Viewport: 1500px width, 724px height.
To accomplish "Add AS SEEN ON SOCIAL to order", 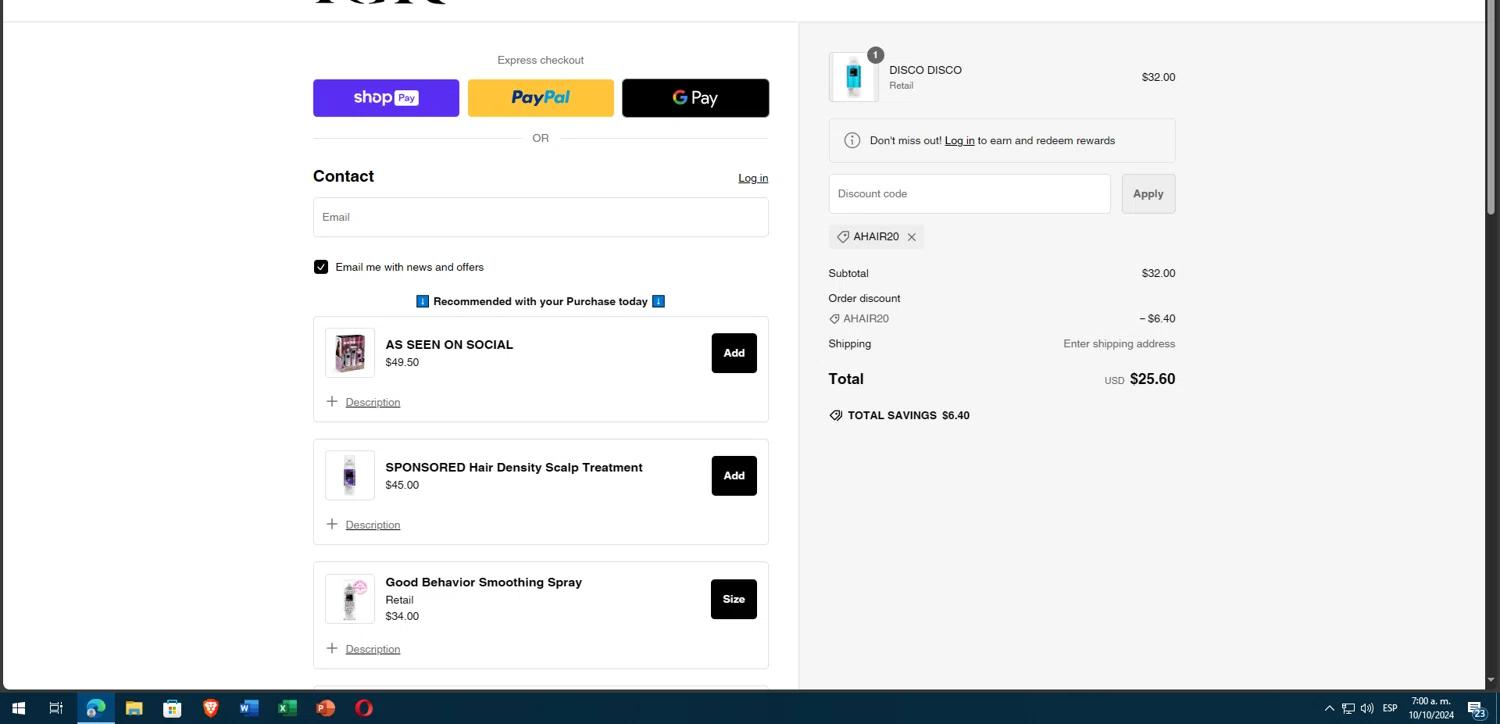I will [x=734, y=353].
